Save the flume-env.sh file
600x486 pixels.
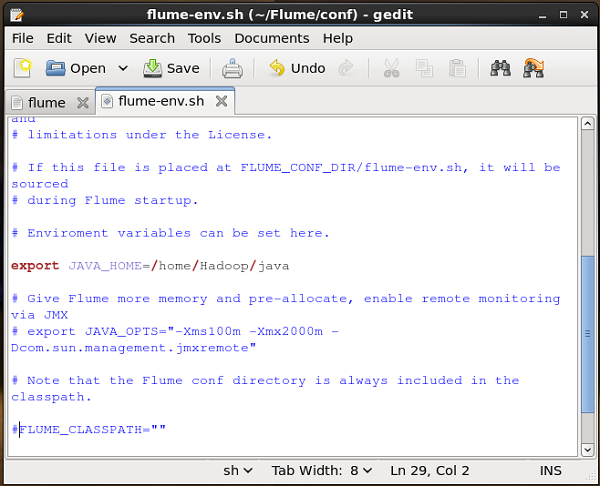pyautogui.click(x=171, y=68)
